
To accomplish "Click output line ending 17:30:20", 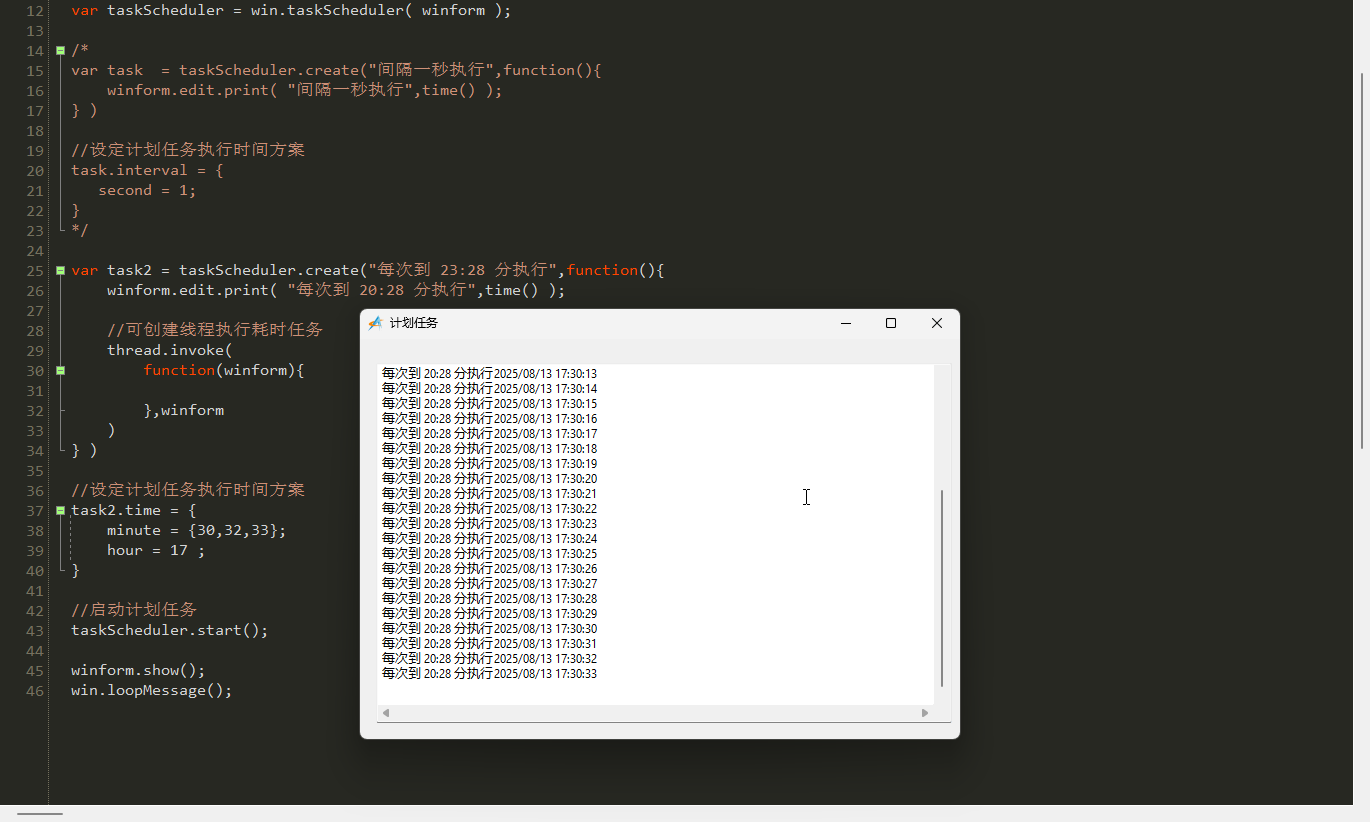I will point(489,478).
